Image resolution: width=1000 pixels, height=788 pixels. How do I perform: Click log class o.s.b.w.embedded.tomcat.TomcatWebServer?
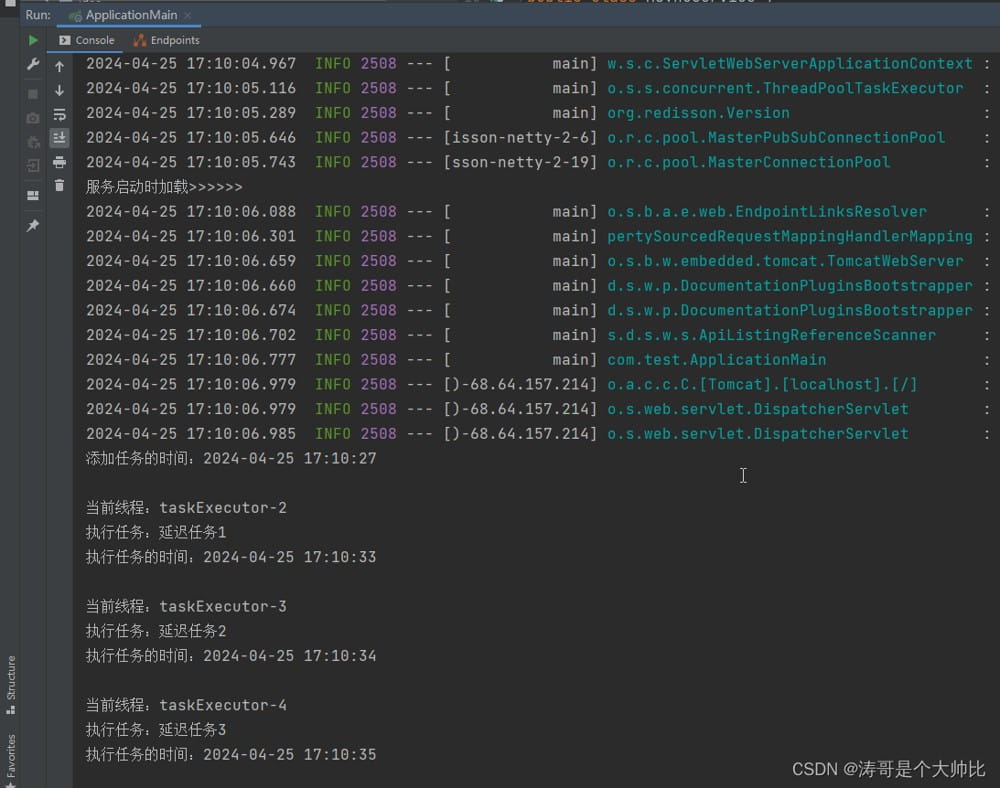click(785, 261)
